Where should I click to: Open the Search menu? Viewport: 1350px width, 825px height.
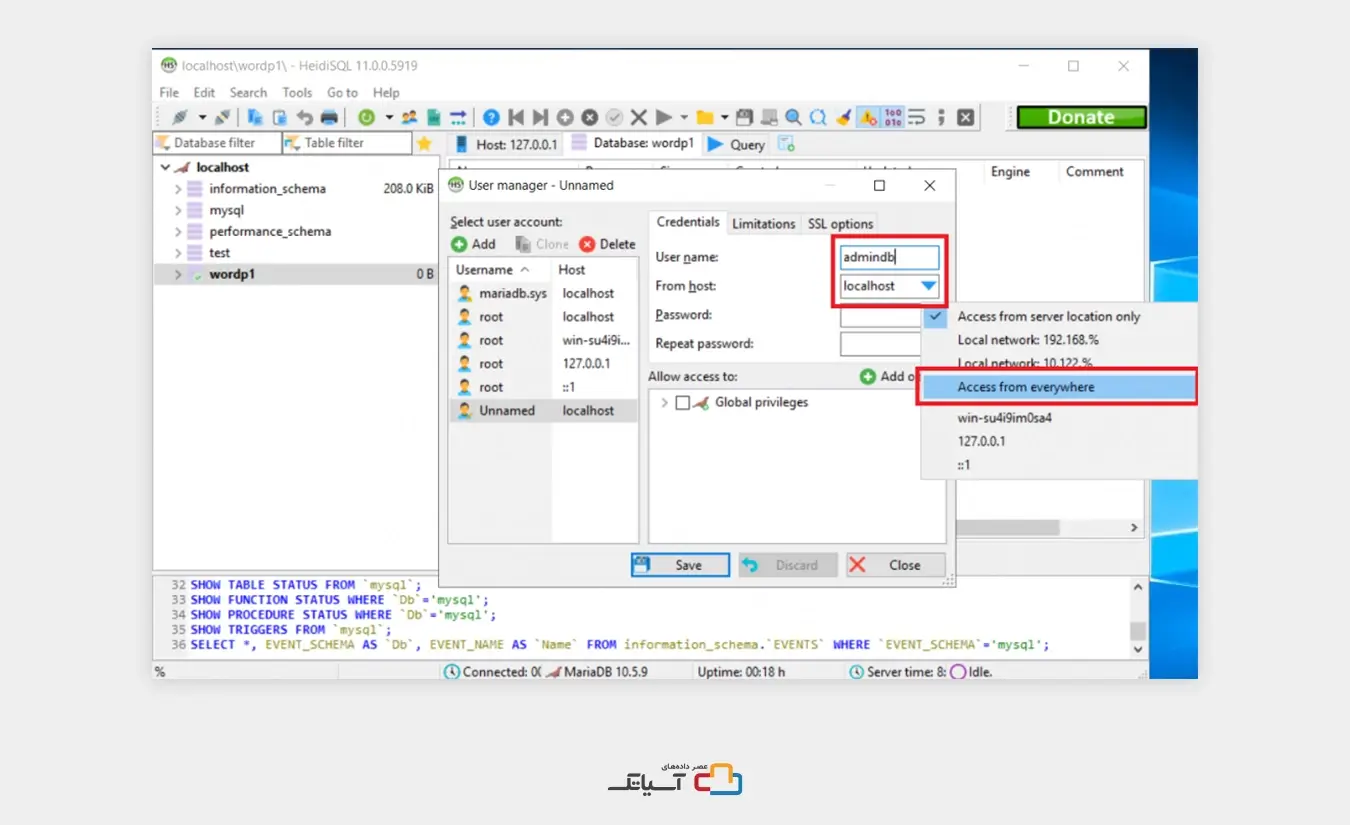pyautogui.click(x=248, y=92)
